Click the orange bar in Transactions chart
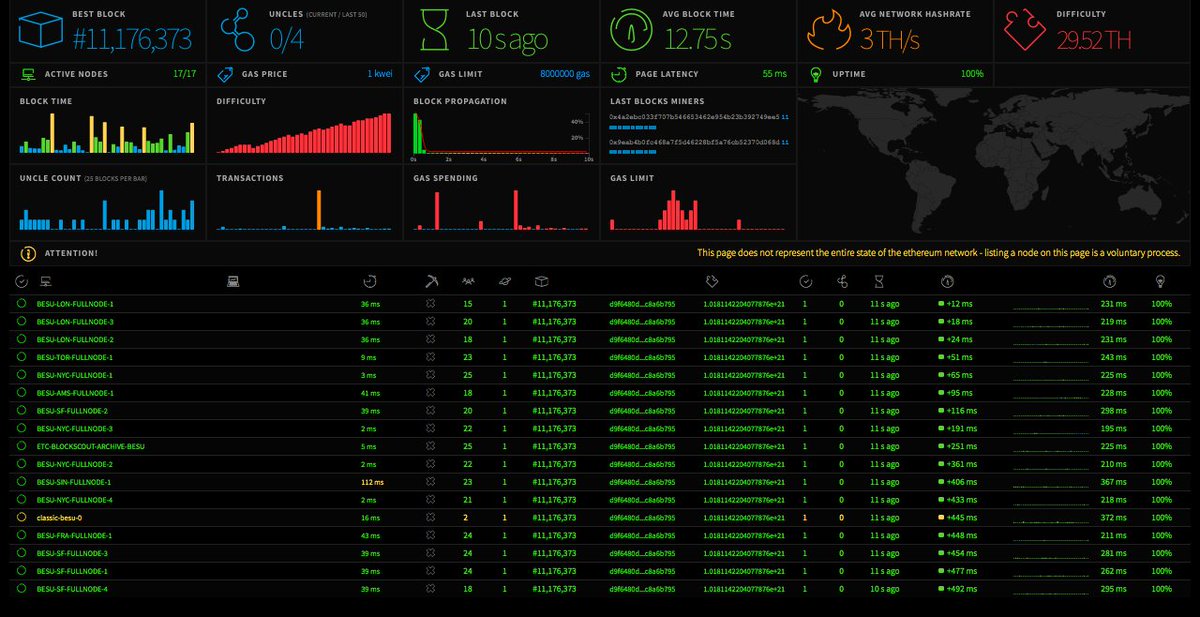This screenshot has height=617, width=1200. click(319, 210)
